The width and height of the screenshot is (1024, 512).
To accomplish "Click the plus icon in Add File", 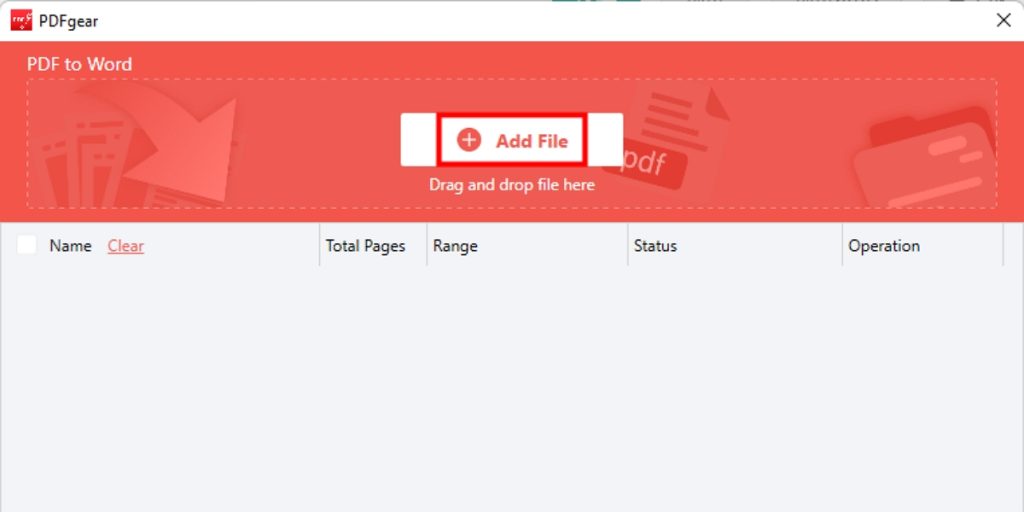I will 469,140.
